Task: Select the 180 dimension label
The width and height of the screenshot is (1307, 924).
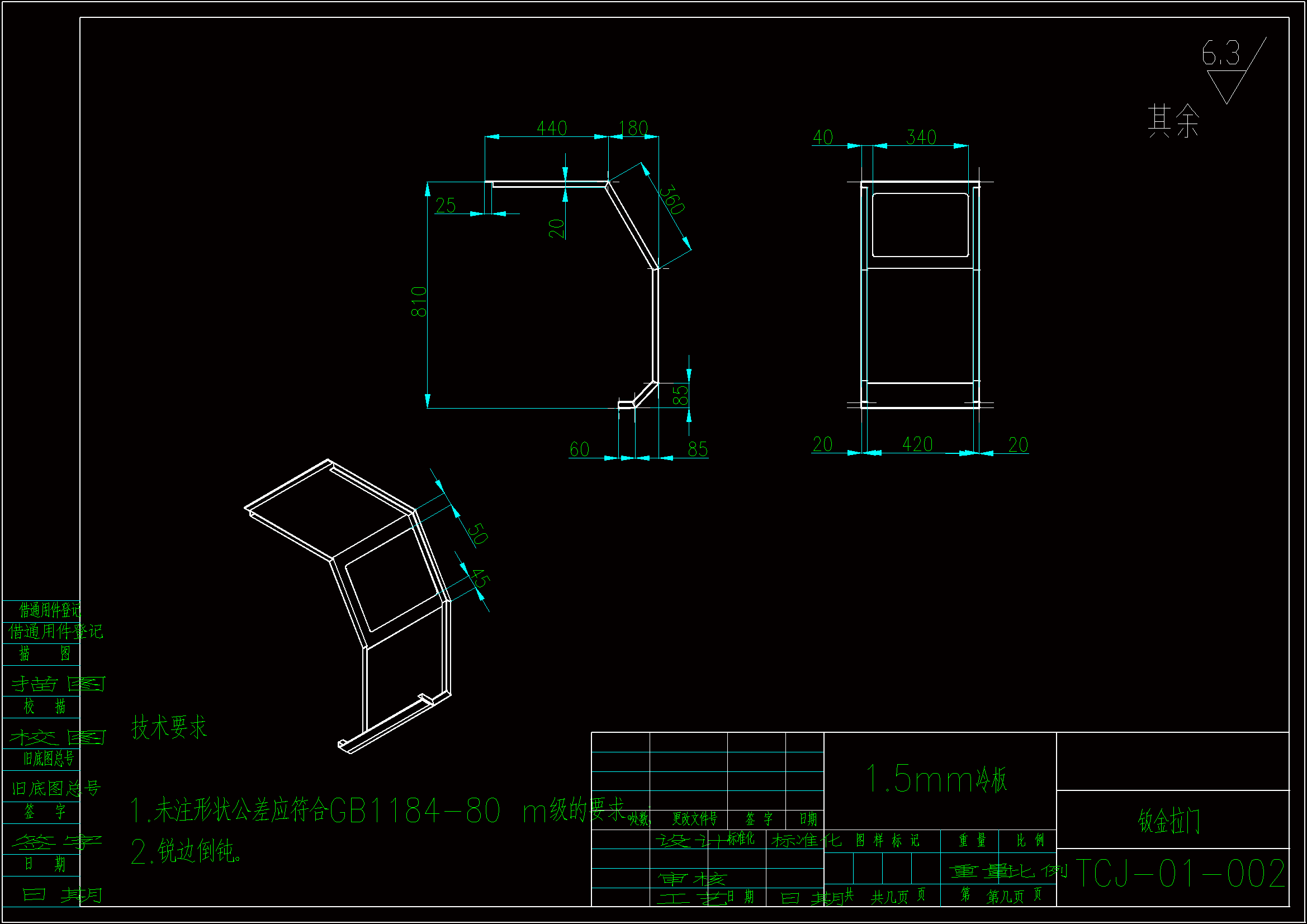Action: [633, 128]
